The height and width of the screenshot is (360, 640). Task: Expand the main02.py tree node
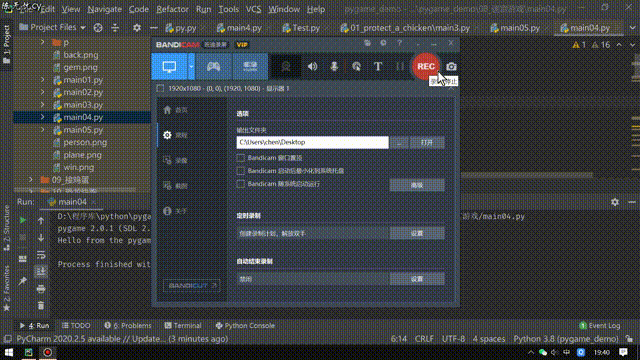[x=42, y=92]
